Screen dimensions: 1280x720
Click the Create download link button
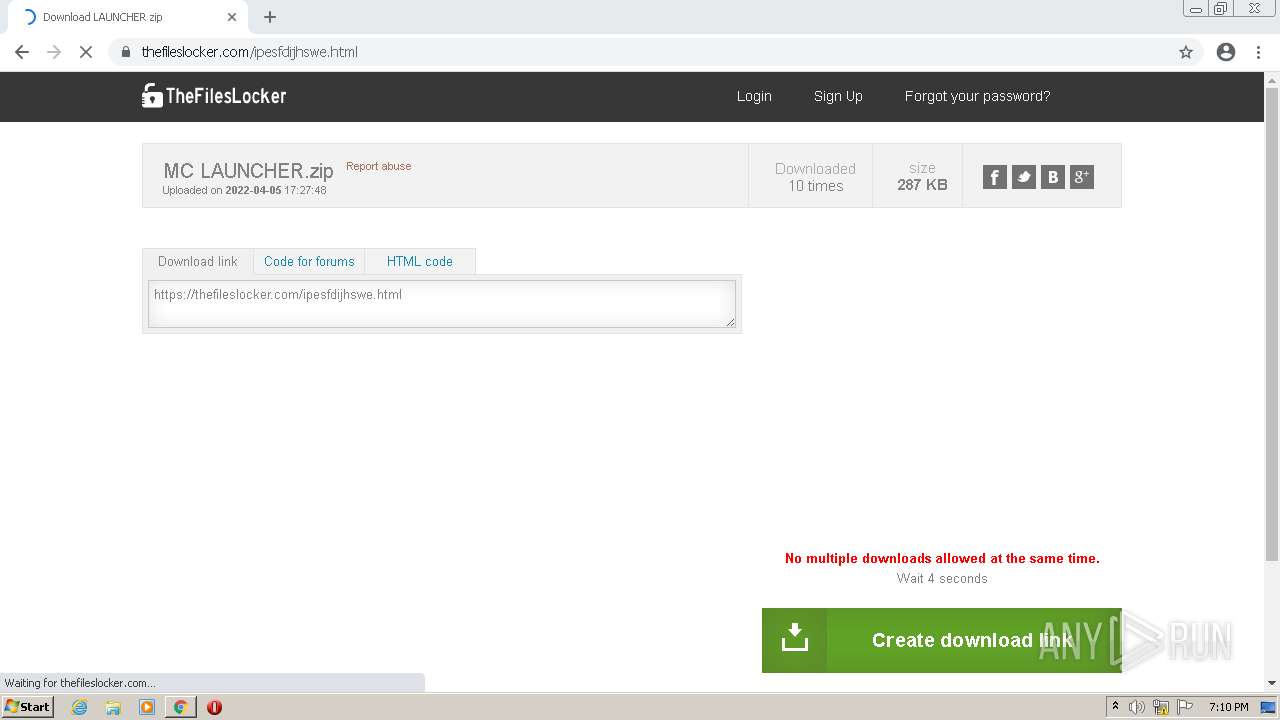point(941,640)
